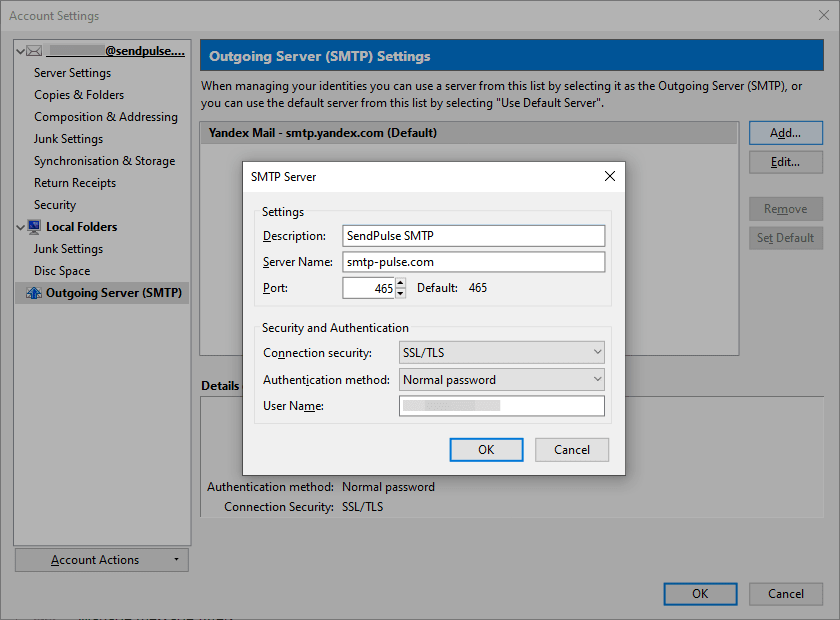The width and height of the screenshot is (840, 620).
Task: Open the Account Actions menu
Action: click(x=101, y=559)
